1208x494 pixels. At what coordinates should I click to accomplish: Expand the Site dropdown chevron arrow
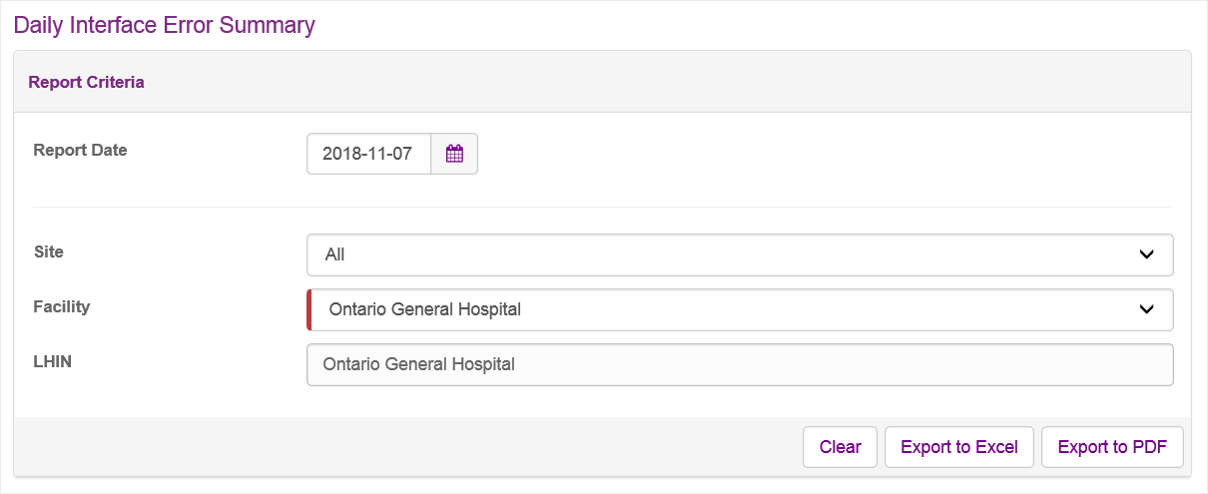click(x=1146, y=255)
